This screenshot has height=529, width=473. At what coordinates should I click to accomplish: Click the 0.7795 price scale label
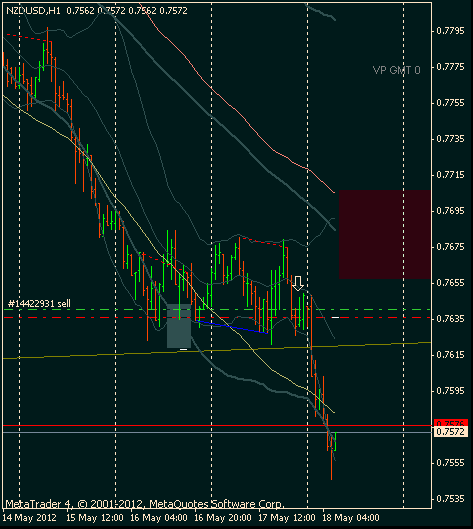[x=450, y=31]
